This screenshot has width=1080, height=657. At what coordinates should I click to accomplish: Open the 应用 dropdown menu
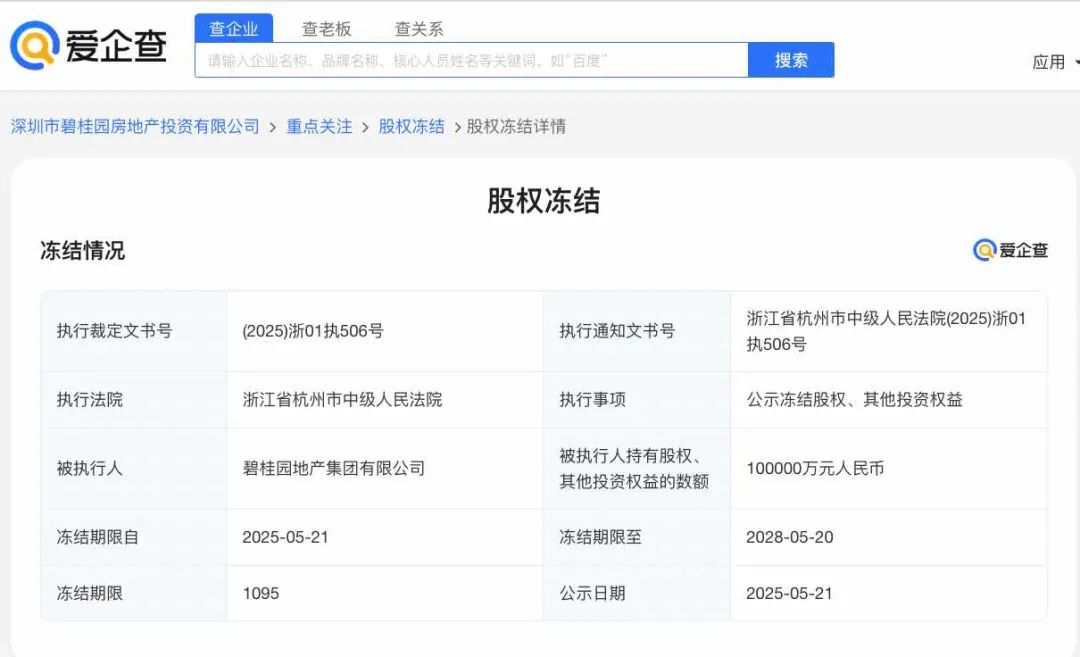(x=1055, y=62)
